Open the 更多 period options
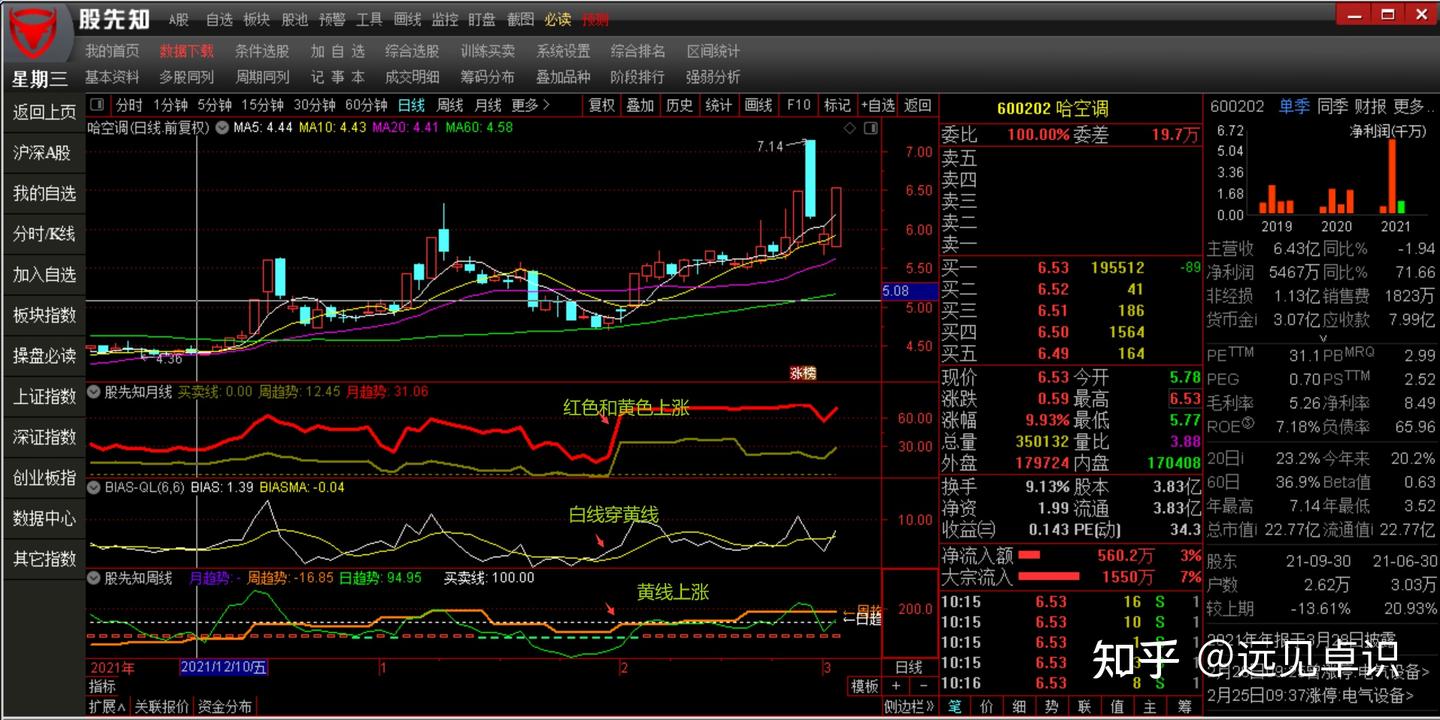1440x720 pixels. (532, 105)
